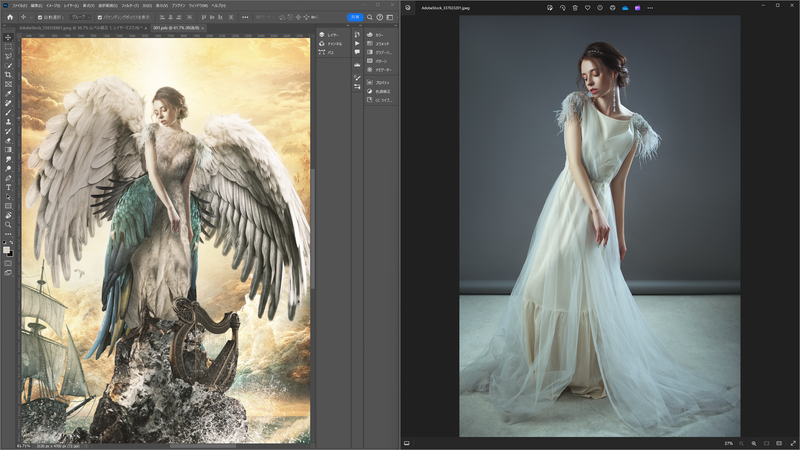Toggle the 自動選択 auto-select checkbox
This screenshot has width=800, height=450.
tap(40, 17)
